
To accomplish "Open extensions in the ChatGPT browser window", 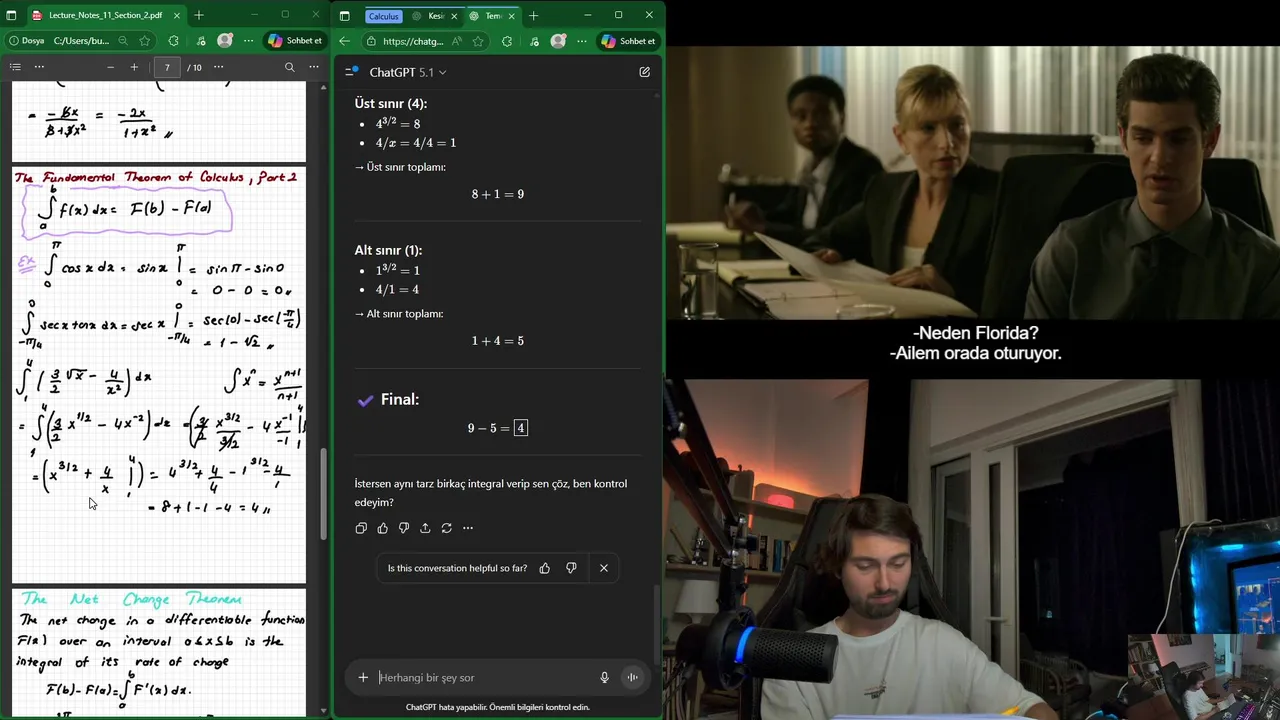I will point(507,41).
